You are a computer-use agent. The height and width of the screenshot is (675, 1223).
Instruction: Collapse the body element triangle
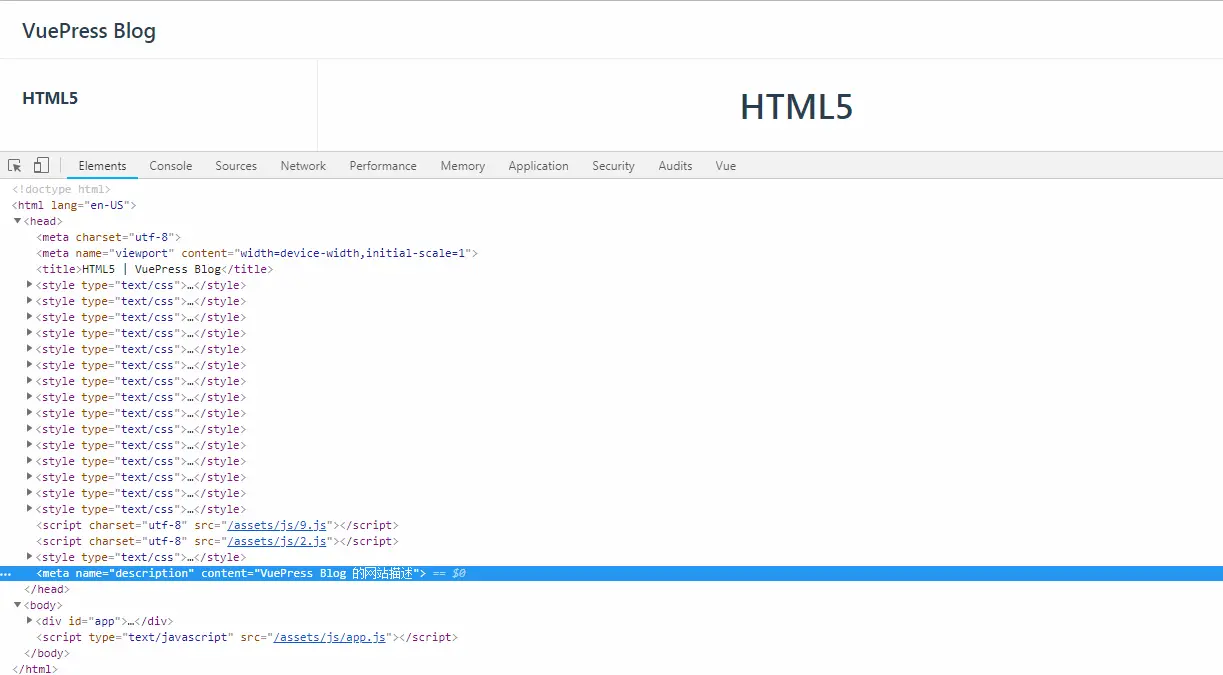(18, 605)
